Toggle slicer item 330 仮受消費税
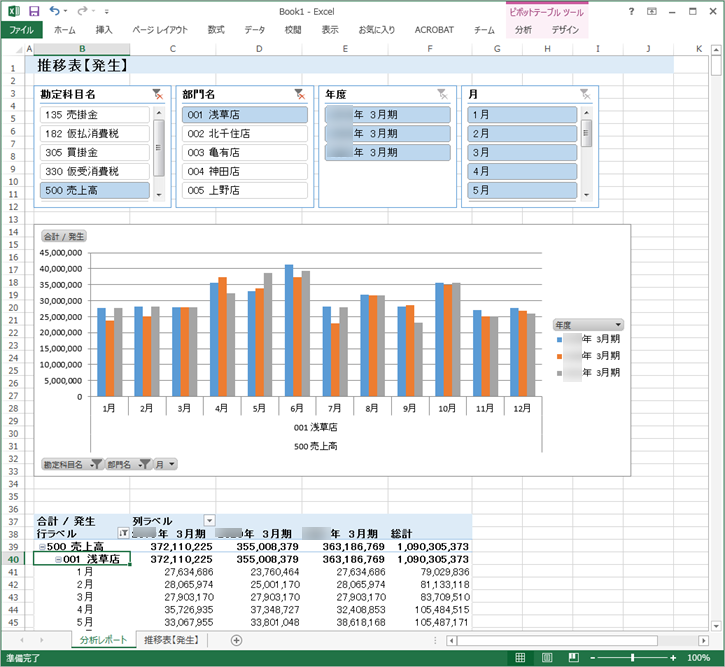The image size is (725, 667). click(95, 171)
